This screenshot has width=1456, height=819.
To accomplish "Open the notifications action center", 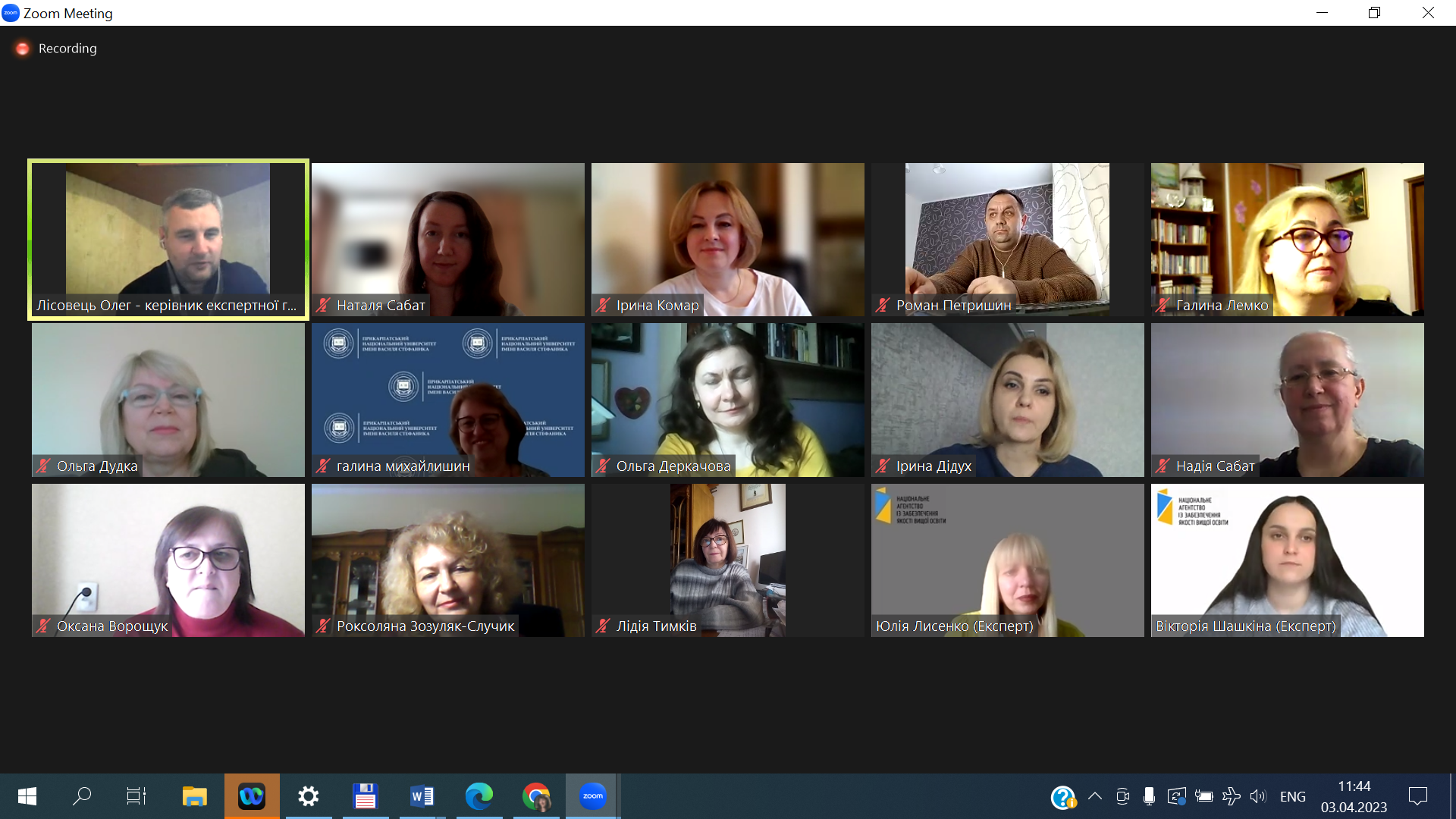I will [x=1417, y=795].
